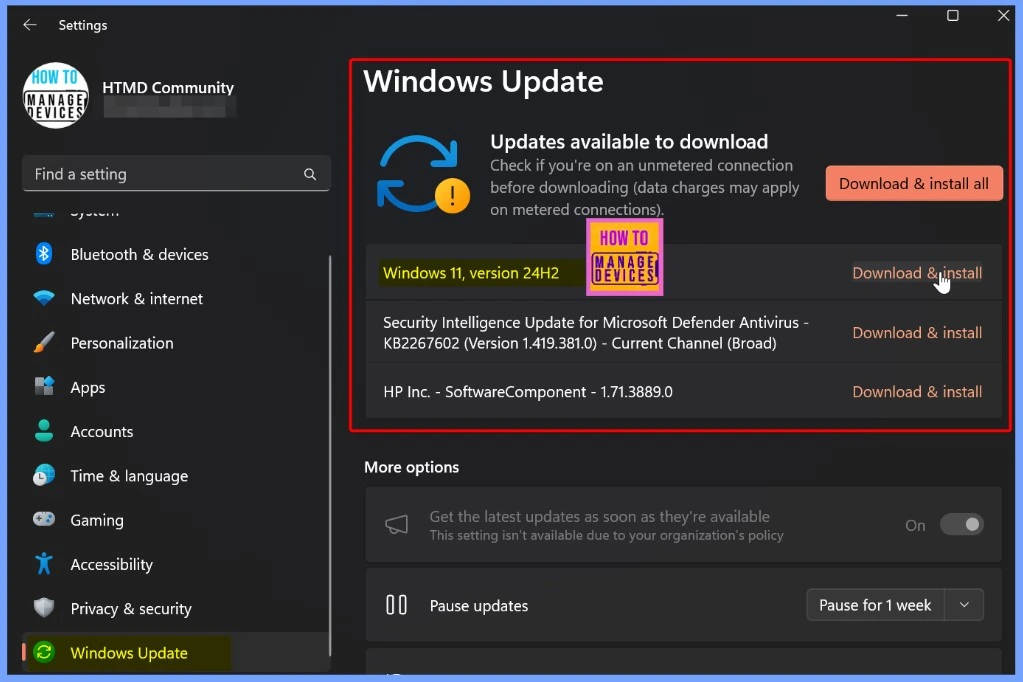
Task: Click the pause icon next to Pause updates
Action: [x=397, y=605]
